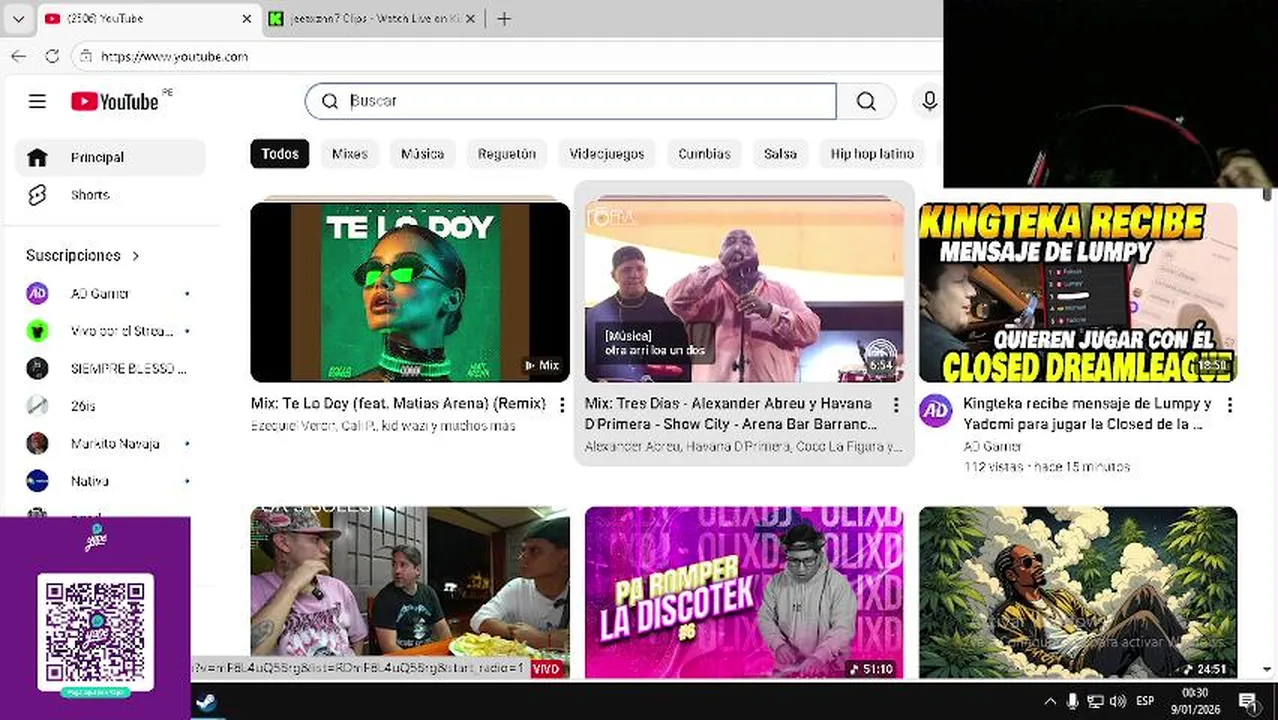Go back with browser back arrow
Image resolution: width=1278 pixels, height=720 pixels.
click(x=18, y=57)
